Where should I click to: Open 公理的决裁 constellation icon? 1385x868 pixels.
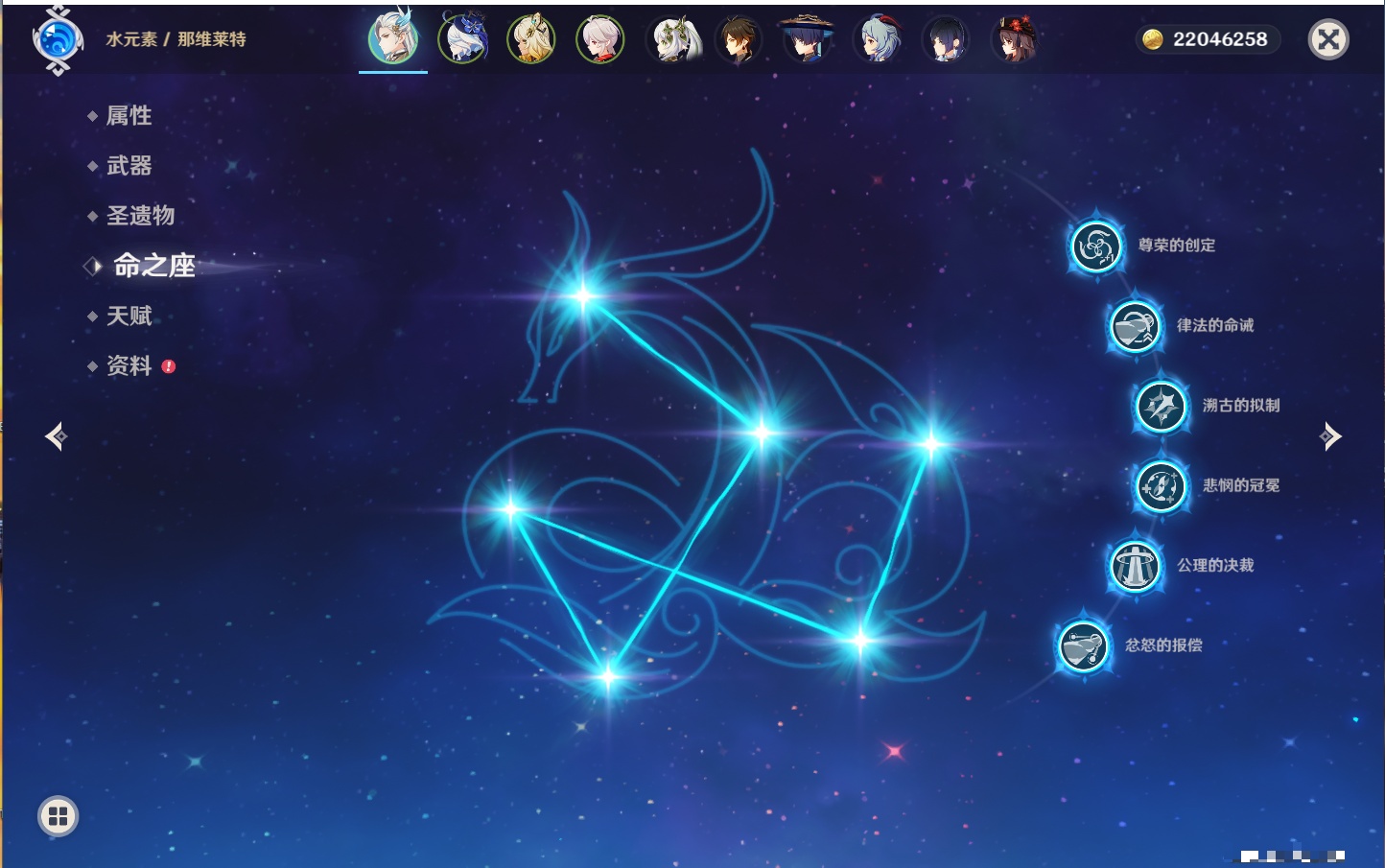tap(1135, 566)
